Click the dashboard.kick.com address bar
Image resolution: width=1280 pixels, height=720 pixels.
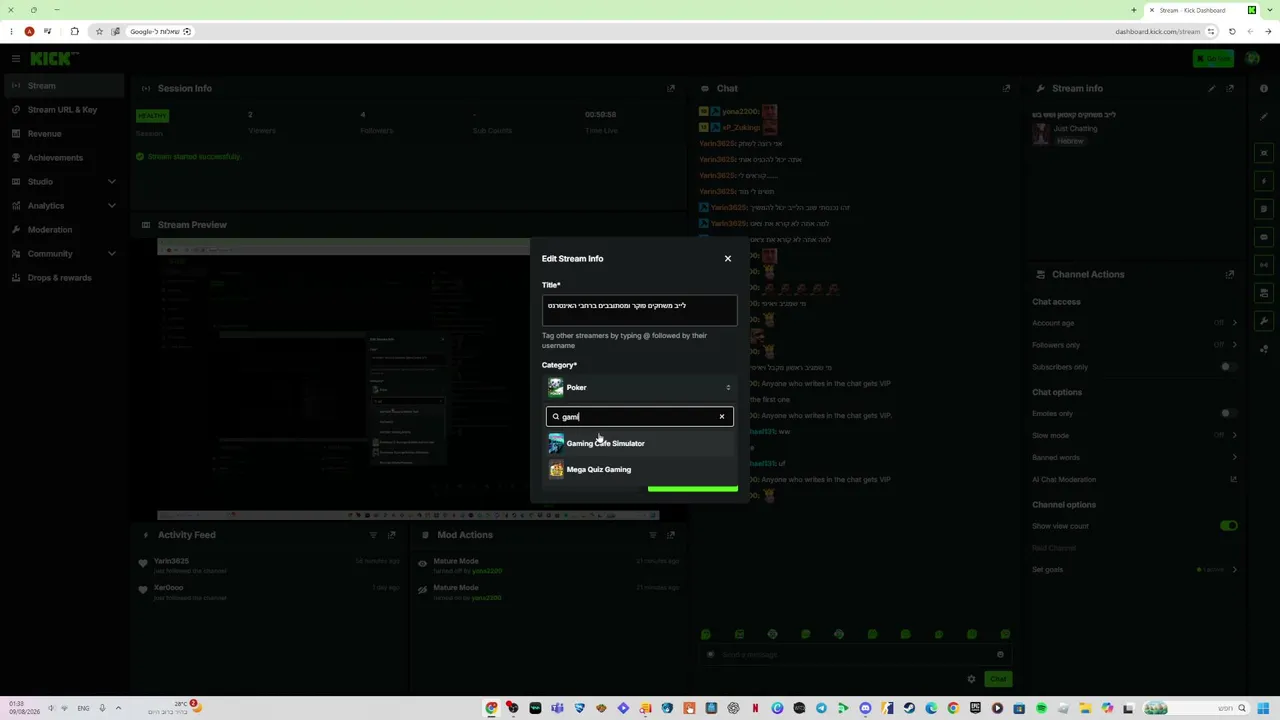[x=1157, y=31]
